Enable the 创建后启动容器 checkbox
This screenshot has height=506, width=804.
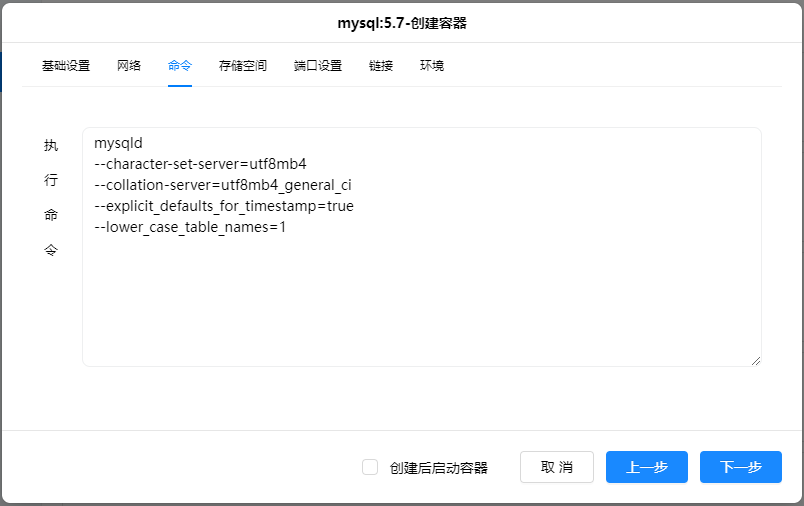click(x=370, y=467)
